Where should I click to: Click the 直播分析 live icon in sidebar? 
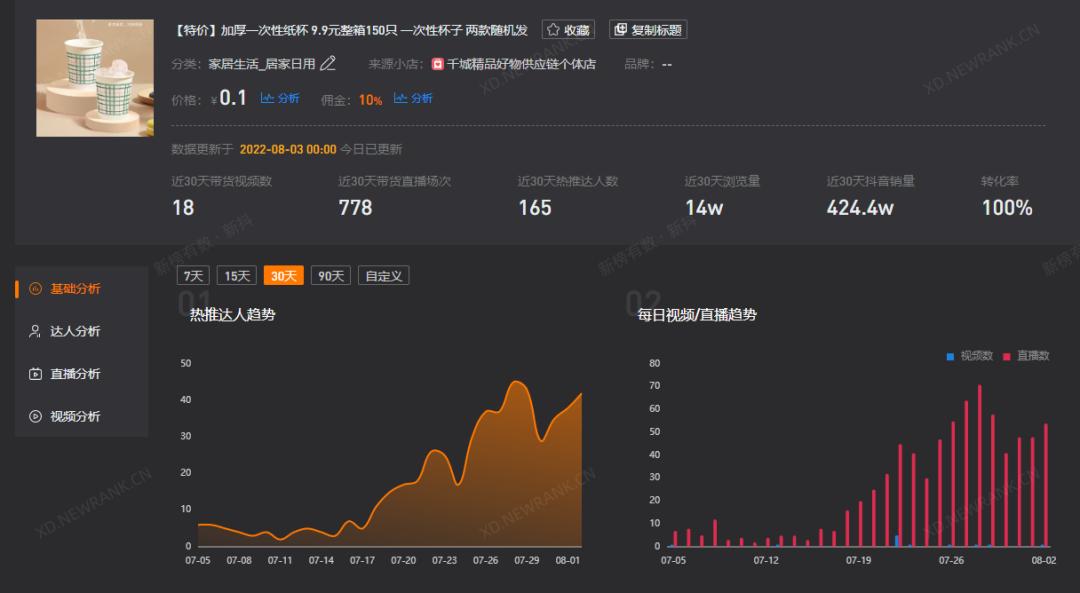coord(35,374)
